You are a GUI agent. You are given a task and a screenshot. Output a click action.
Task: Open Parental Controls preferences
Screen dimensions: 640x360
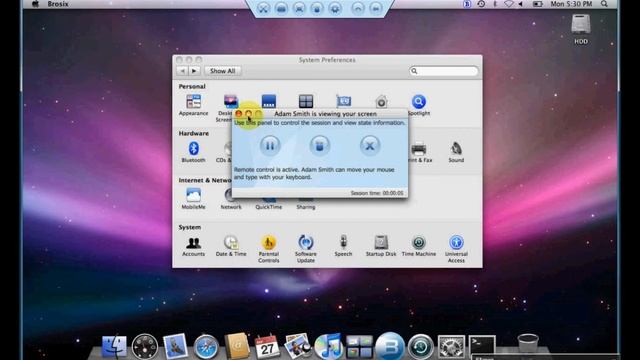269,249
